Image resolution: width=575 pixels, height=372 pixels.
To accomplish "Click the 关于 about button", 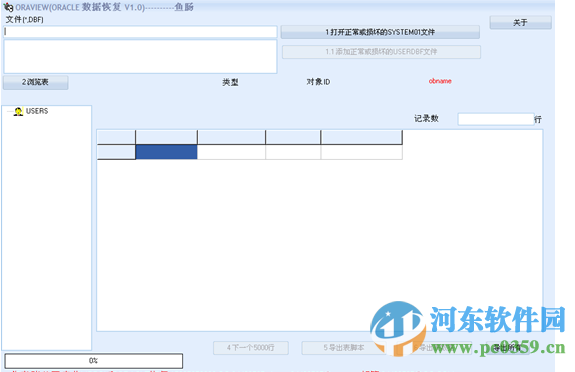I will 520,23.
